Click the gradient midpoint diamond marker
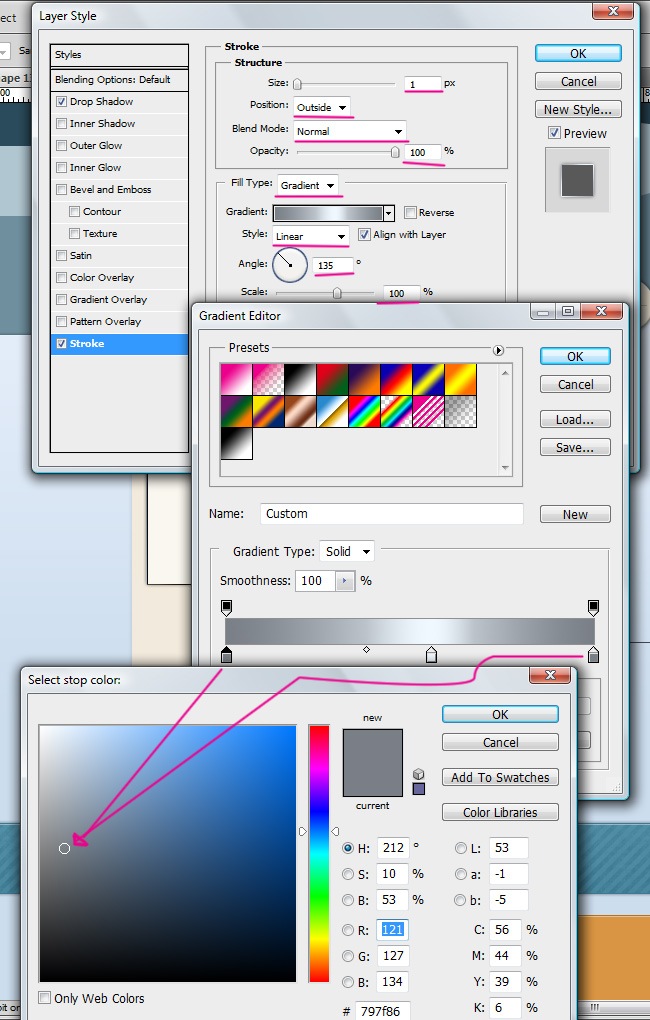650x1020 pixels. click(366, 649)
